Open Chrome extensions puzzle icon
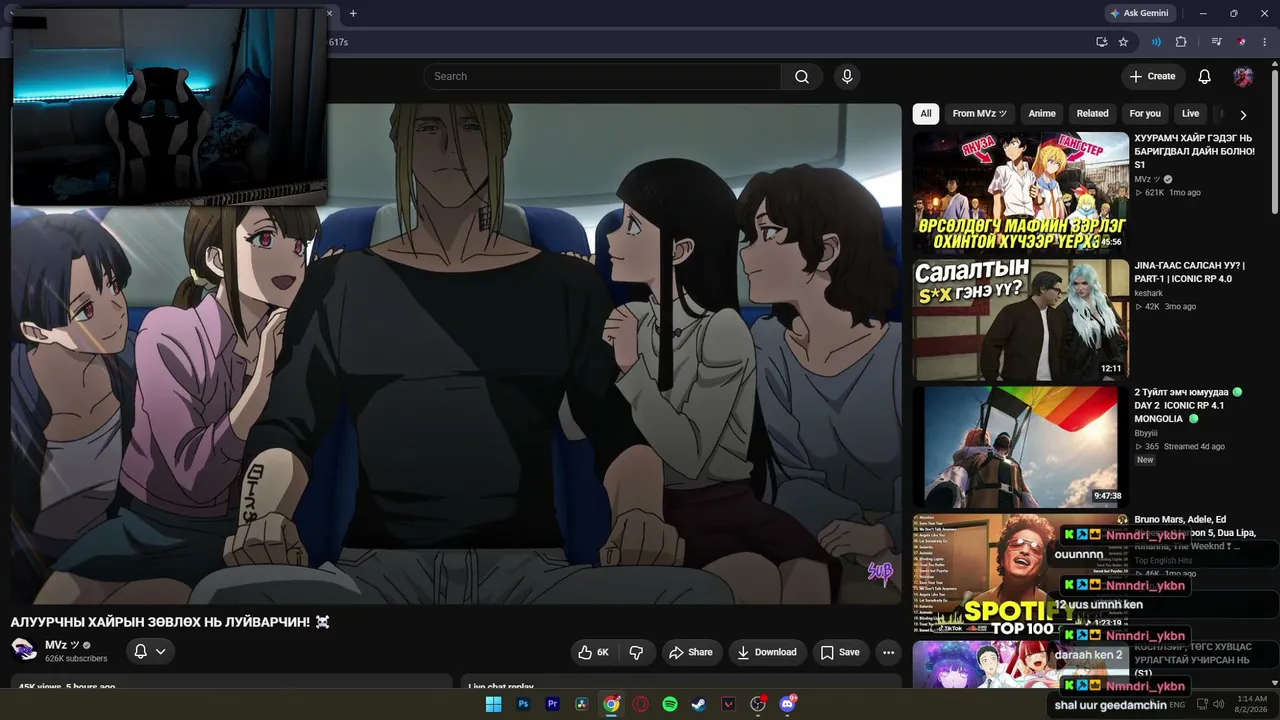 point(1181,42)
